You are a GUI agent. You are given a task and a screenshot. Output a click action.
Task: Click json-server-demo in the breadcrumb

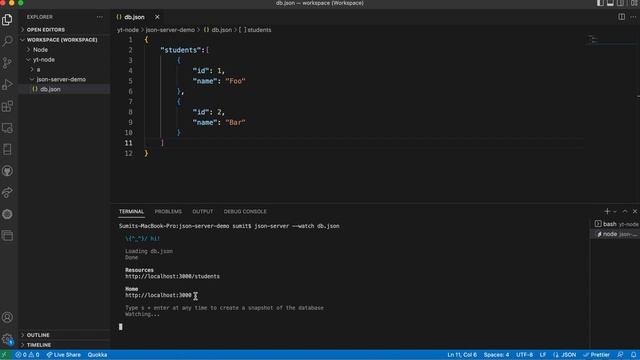pos(170,30)
